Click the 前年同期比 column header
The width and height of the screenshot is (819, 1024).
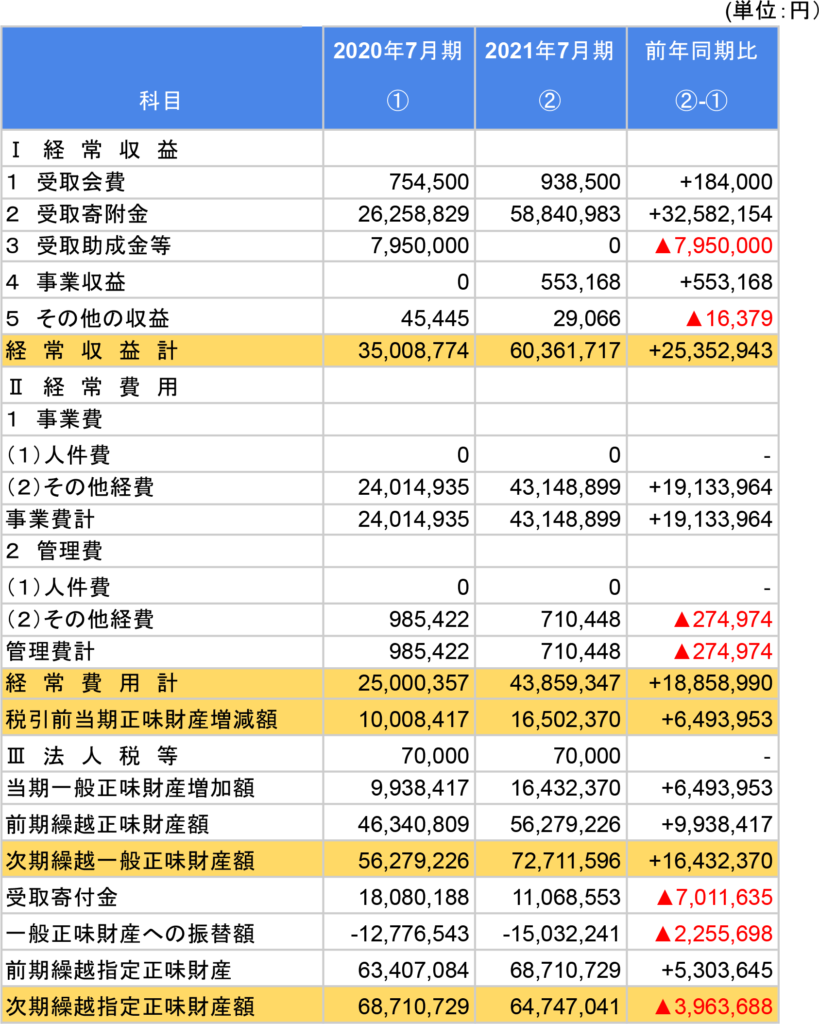(701, 51)
